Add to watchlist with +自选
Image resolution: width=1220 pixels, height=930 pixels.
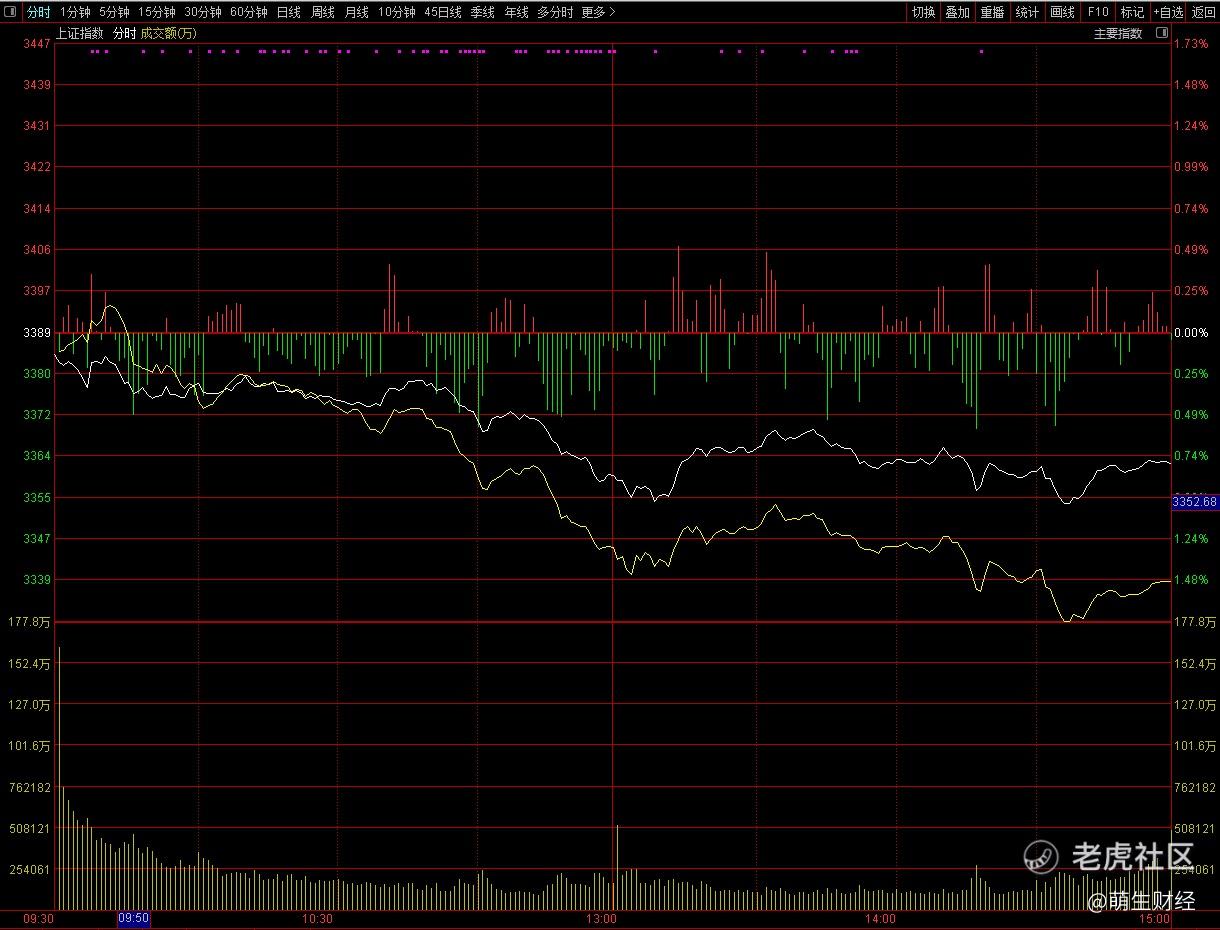(1168, 13)
